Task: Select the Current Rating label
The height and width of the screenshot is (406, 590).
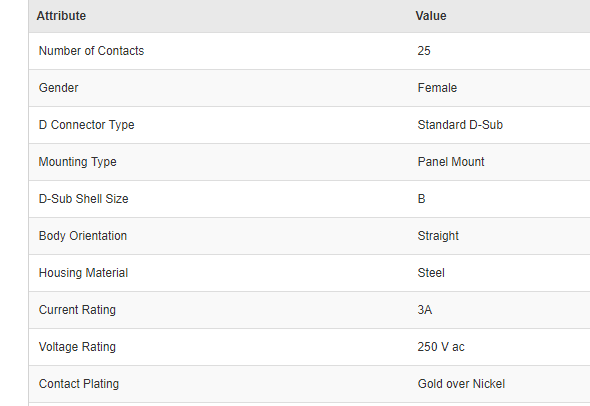Action: pos(77,309)
